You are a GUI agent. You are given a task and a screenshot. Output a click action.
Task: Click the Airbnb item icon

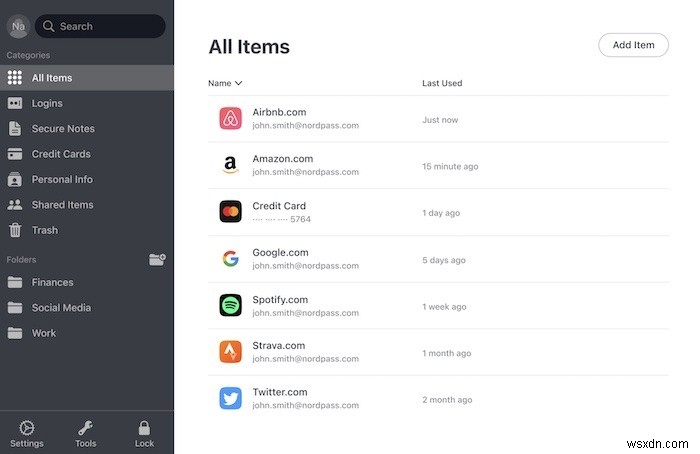230,118
